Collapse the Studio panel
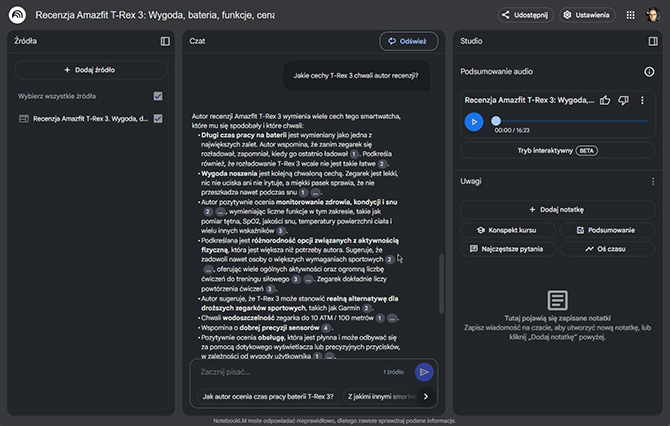 (653, 41)
